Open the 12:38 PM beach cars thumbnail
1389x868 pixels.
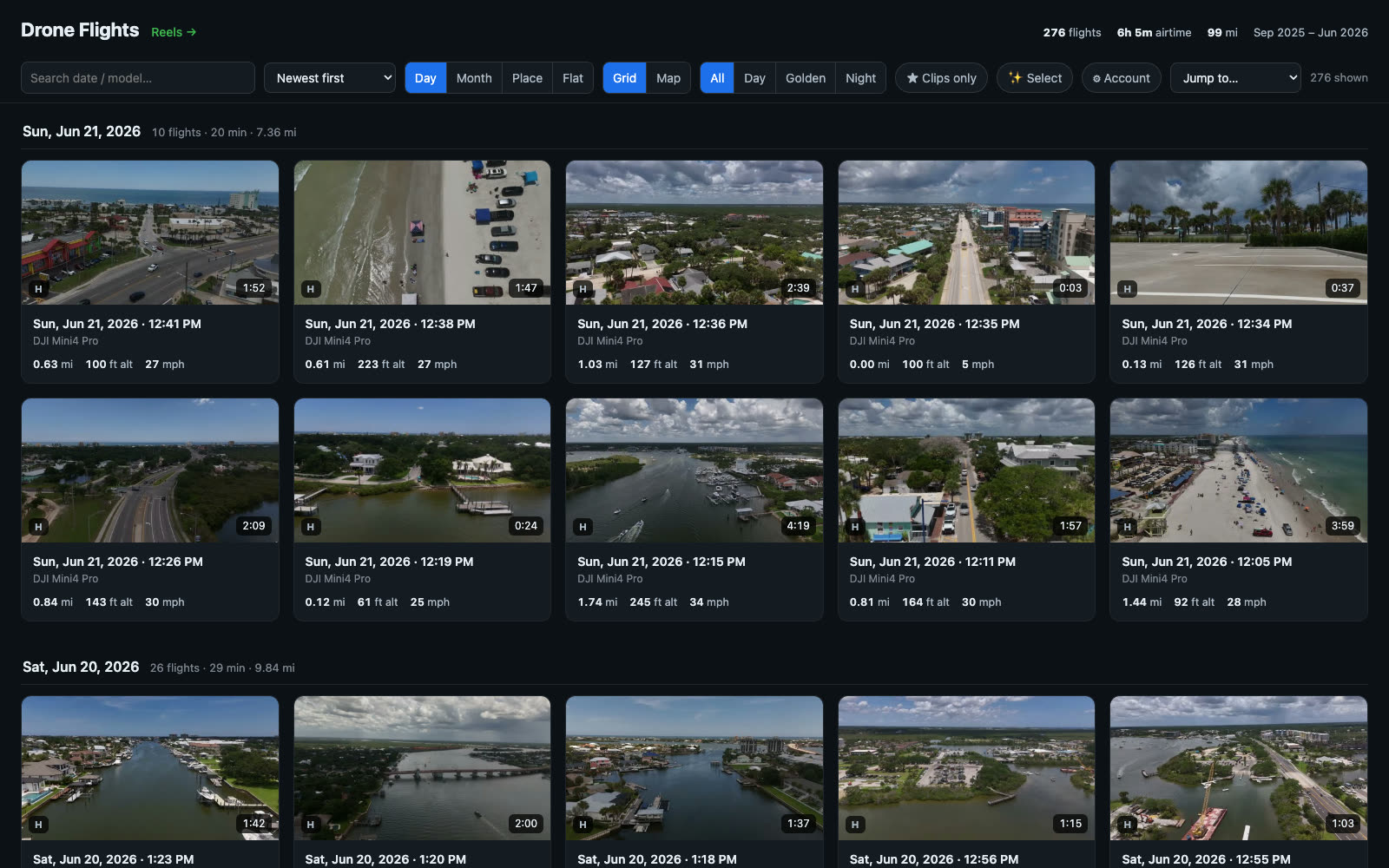pos(422,233)
